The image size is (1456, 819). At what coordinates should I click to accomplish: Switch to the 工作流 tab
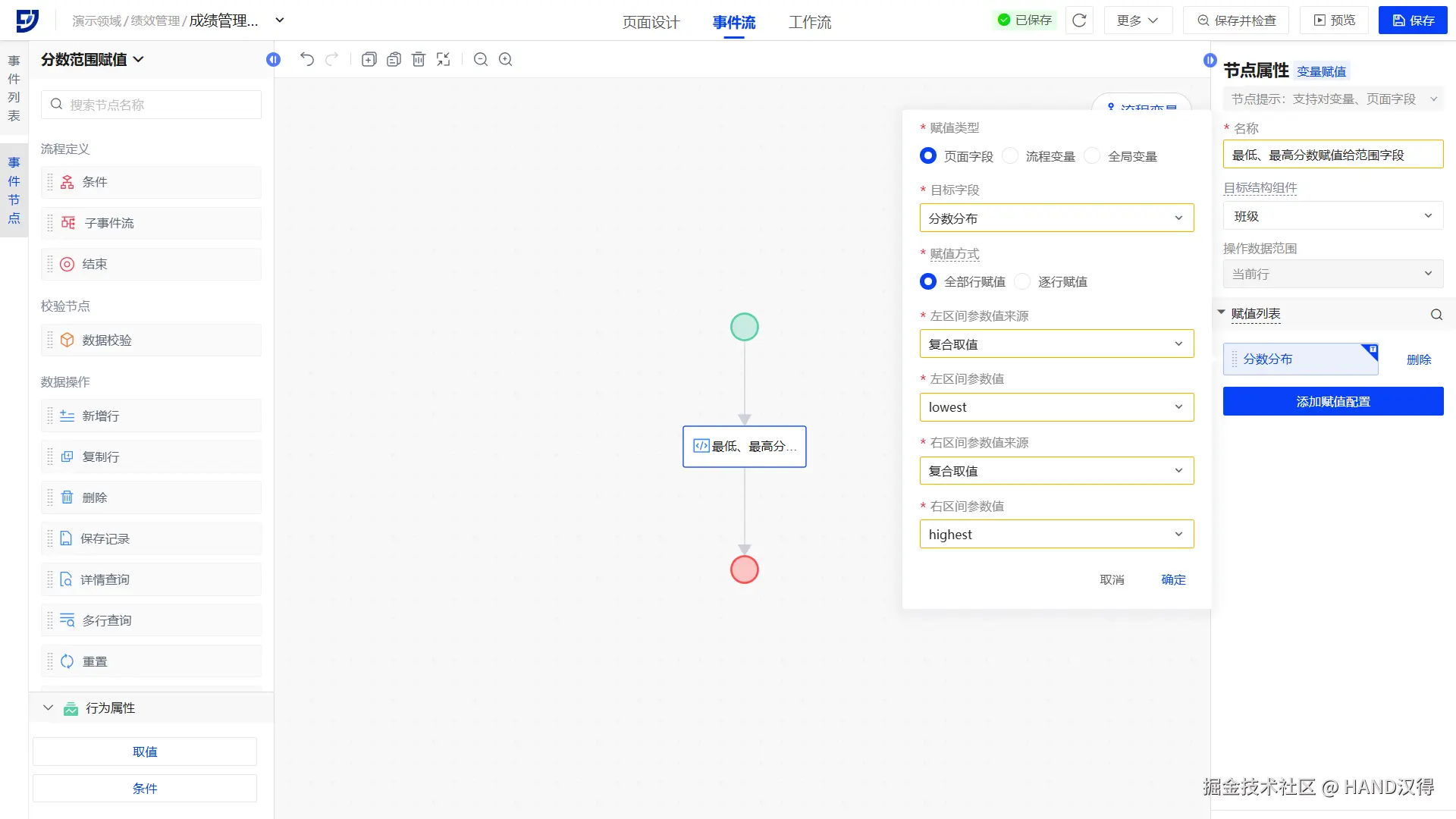tap(810, 22)
